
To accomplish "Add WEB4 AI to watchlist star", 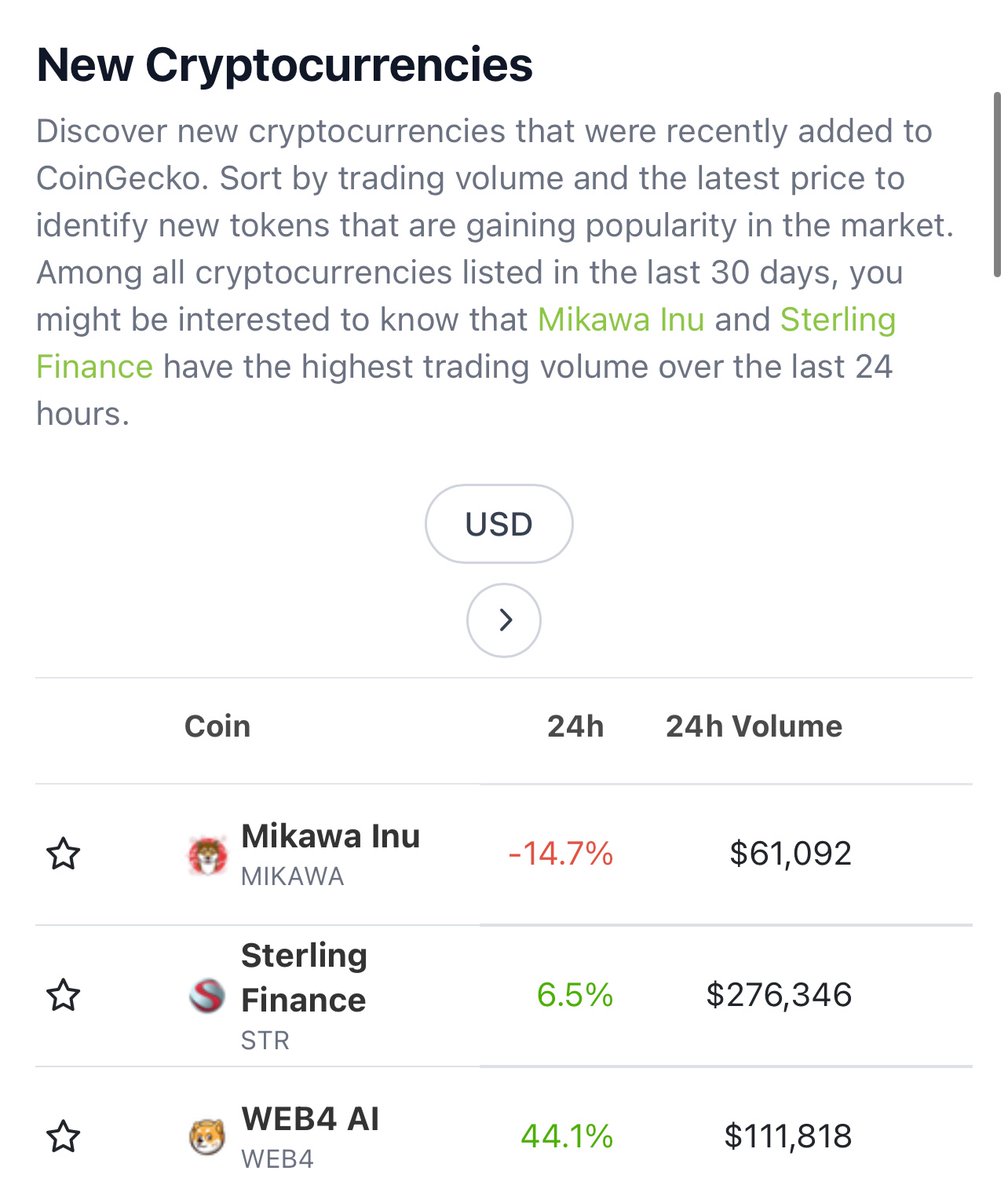I will pos(63,1137).
